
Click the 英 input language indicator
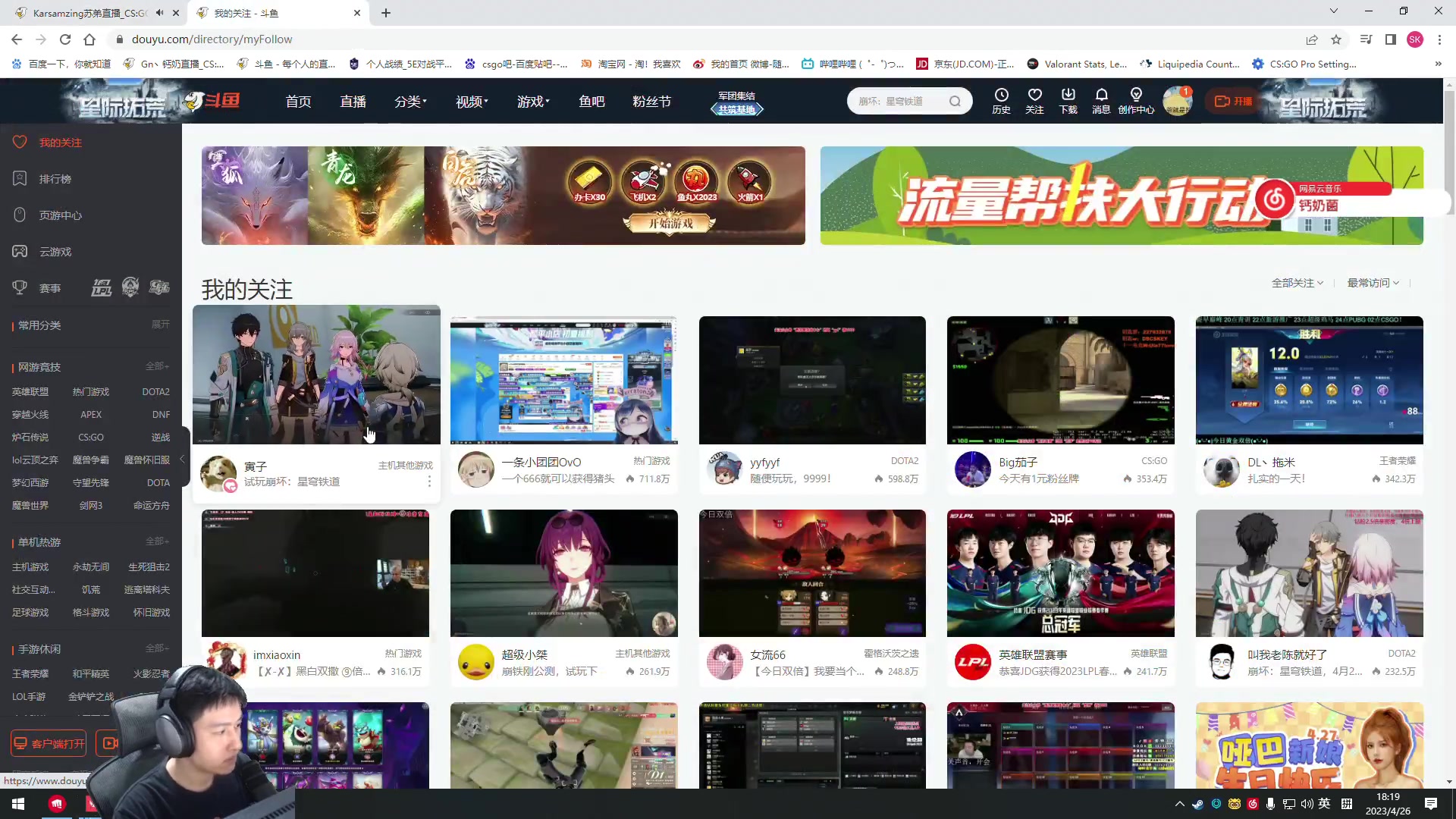coord(1325,804)
